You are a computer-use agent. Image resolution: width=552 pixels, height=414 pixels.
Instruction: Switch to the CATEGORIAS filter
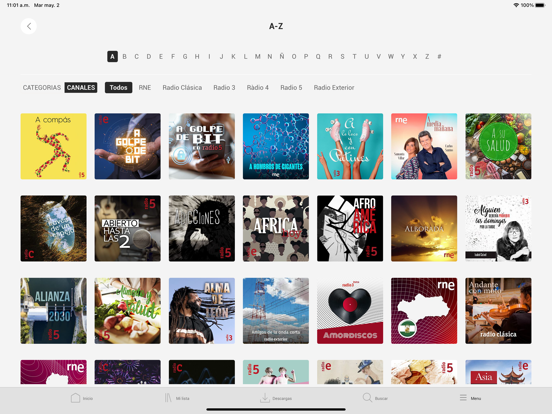pos(42,88)
